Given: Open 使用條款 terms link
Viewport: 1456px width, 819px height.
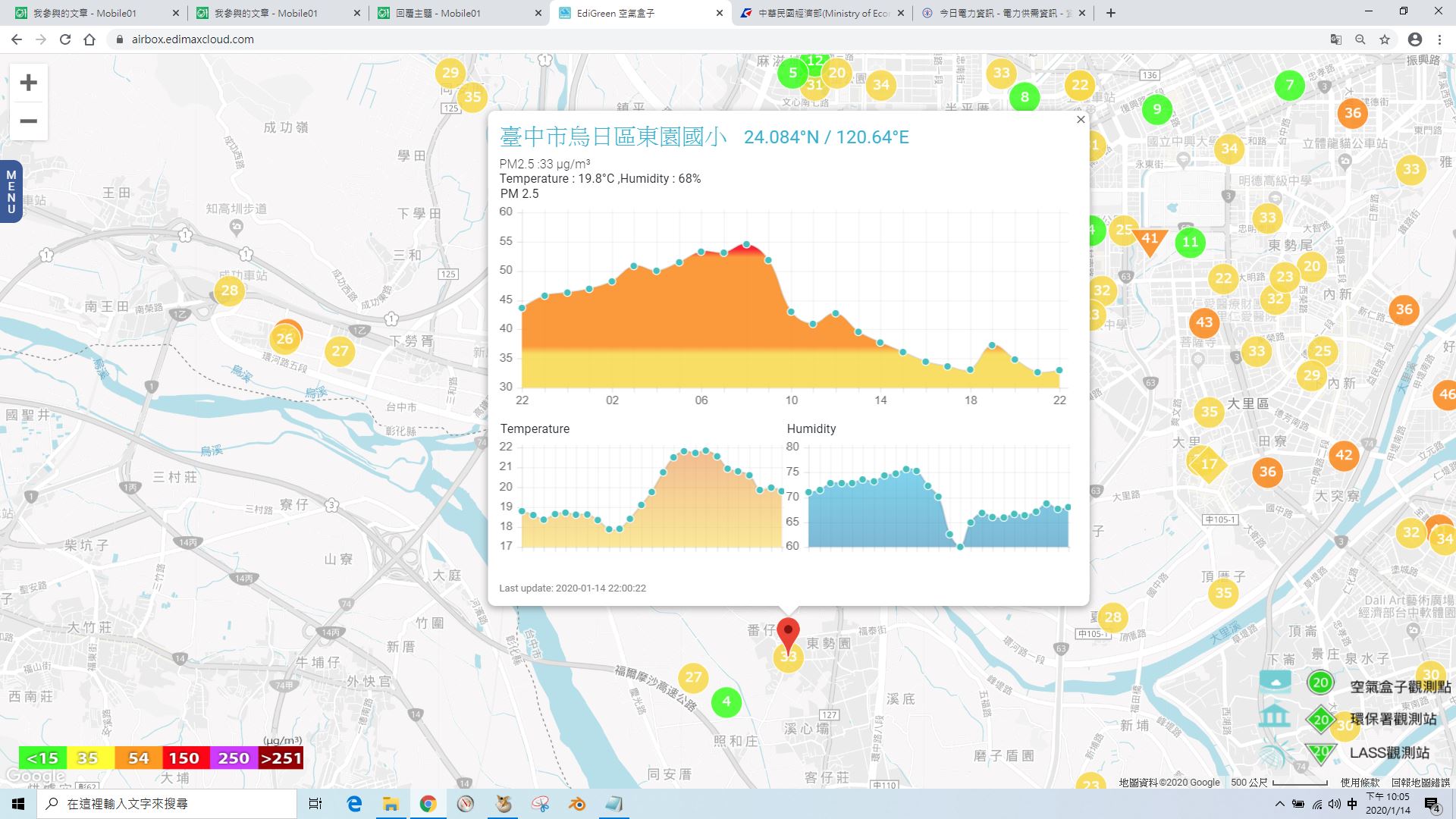Looking at the screenshot, I should click(1360, 783).
